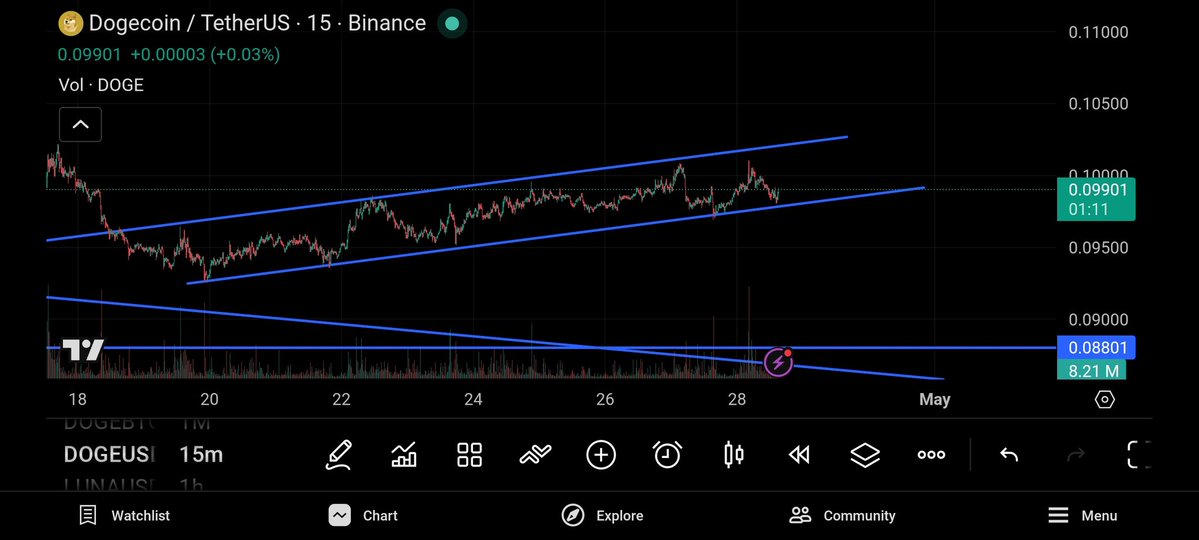This screenshot has width=1199, height=540.
Task: Tap the +0.00003 (+0.03%) price change text
Action: pos(205,55)
